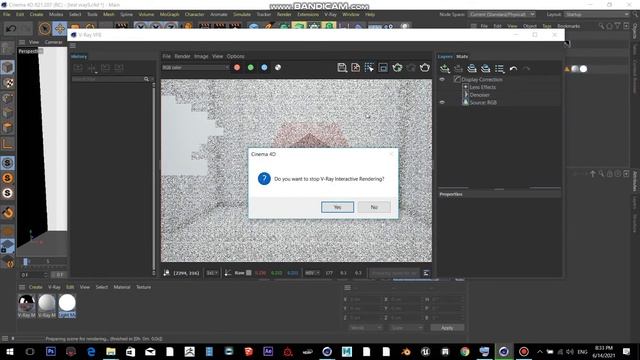Image resolution: width=640 pixels, height=360 pixels.
Task: Select the Move tool in Cinema 4D toolbar
Action: (x=60, y=29)
